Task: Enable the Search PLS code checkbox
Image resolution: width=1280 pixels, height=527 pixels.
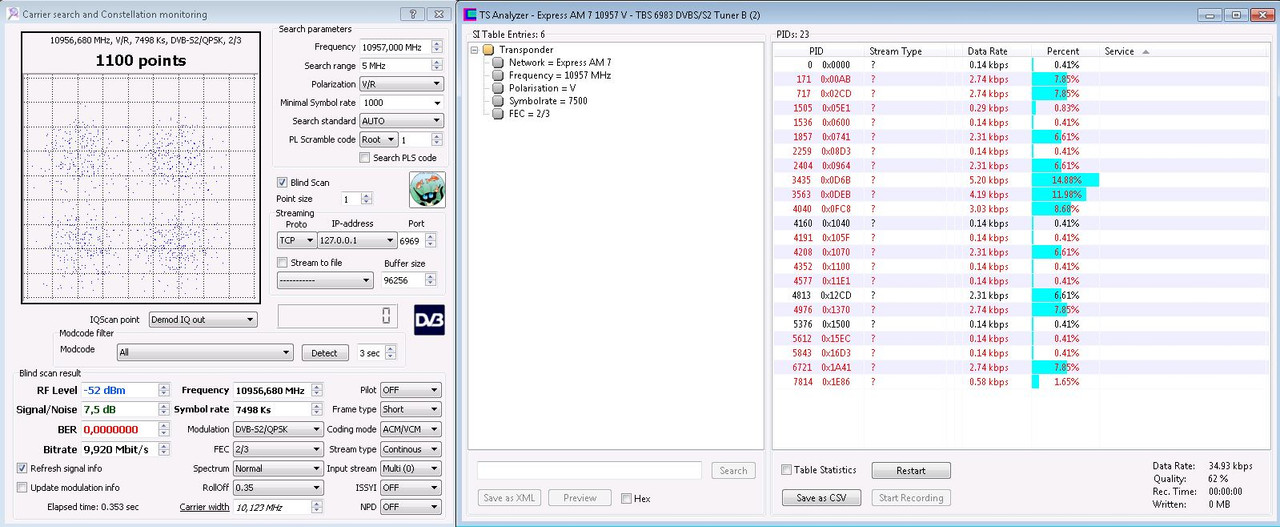Action: tap(365, 158)
